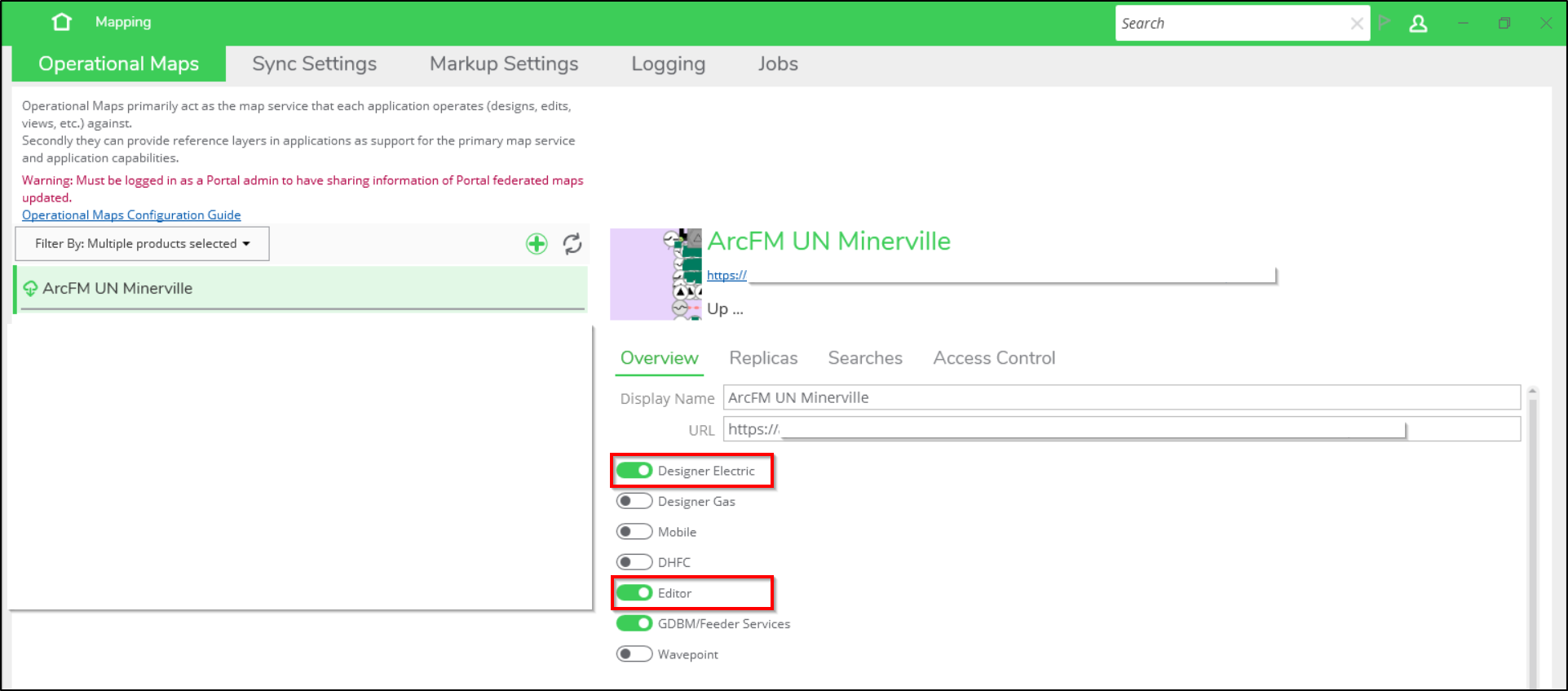
Task: Open the Access Control sub-tab
Action: pyautogui.click(x=994, y=358)
